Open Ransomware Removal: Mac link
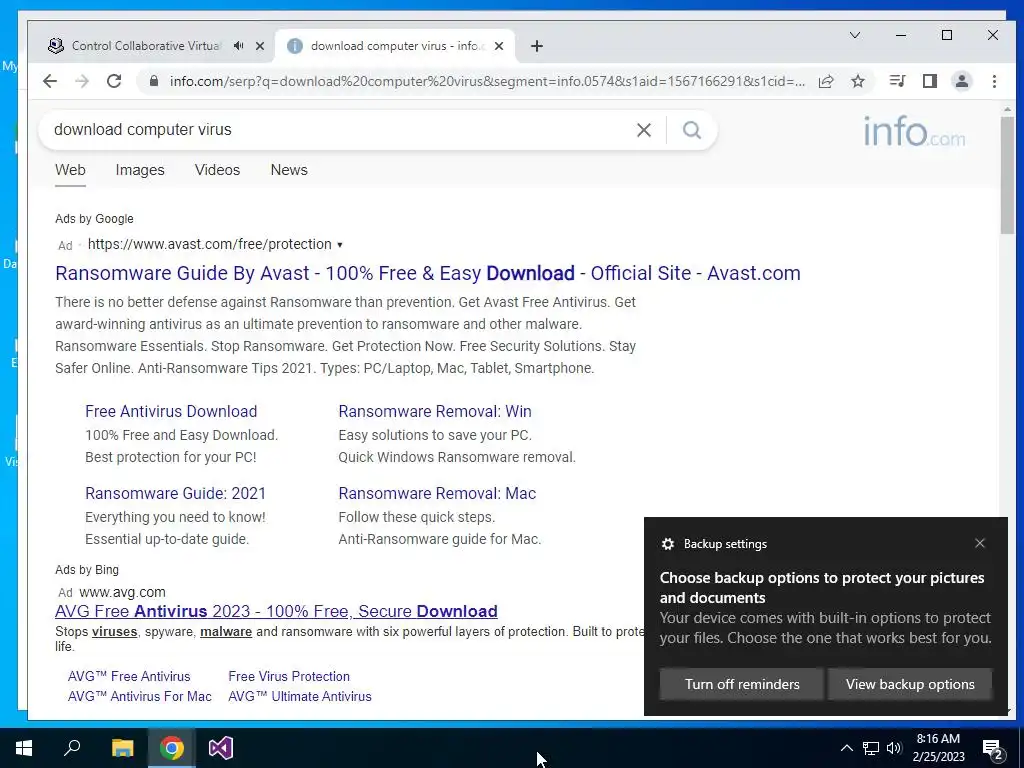Image resolution: width=1024 pixels, height=768 pixels. click(x=437, y=494)
